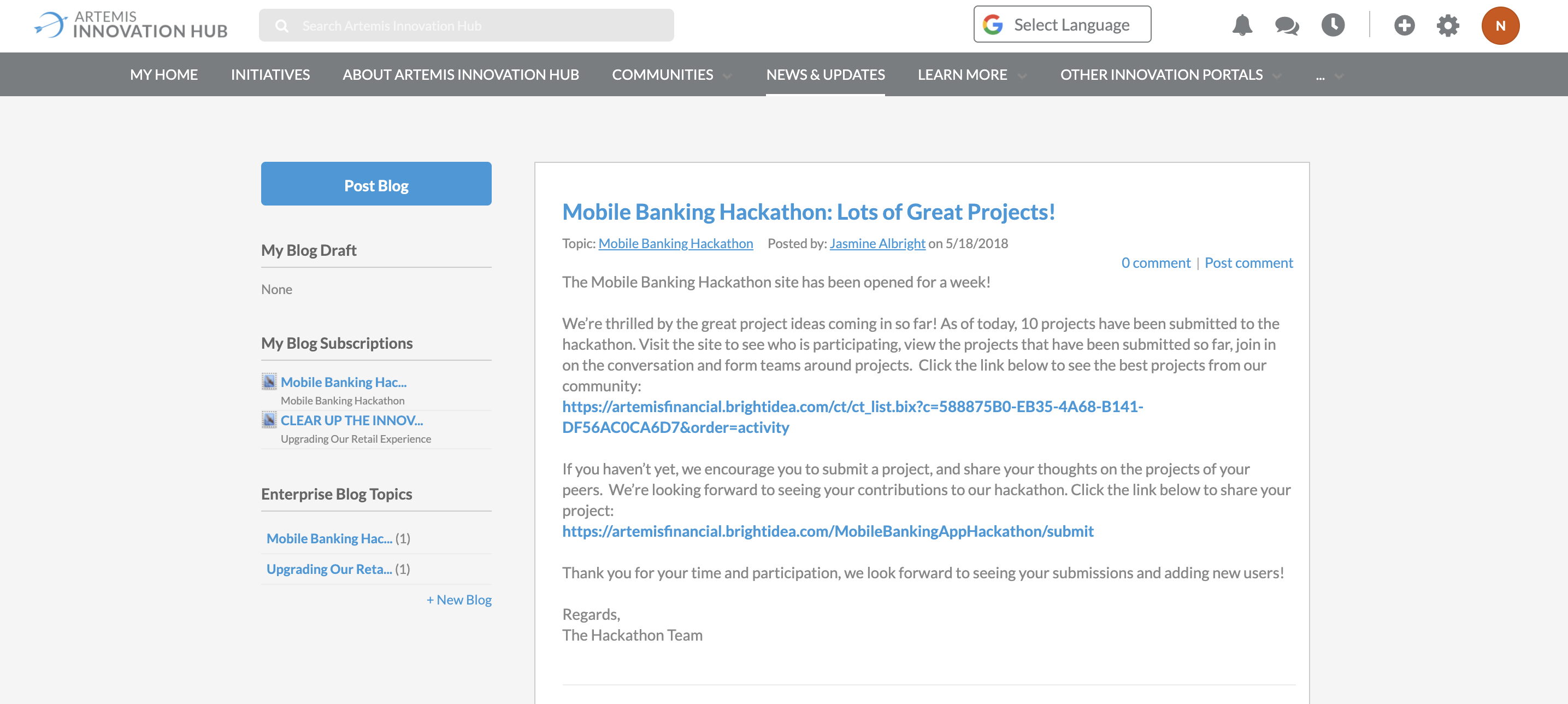
Task: Expand the more (...) navigation overflow menu
Action: click(1329, 76)
